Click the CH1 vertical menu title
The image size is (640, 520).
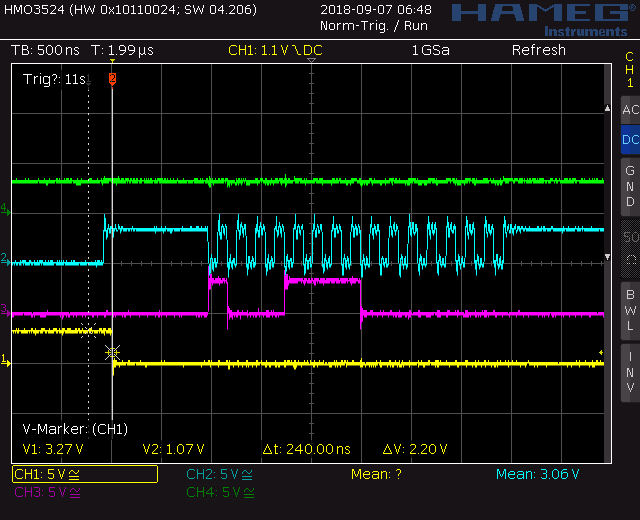click(x=630, y=69)
